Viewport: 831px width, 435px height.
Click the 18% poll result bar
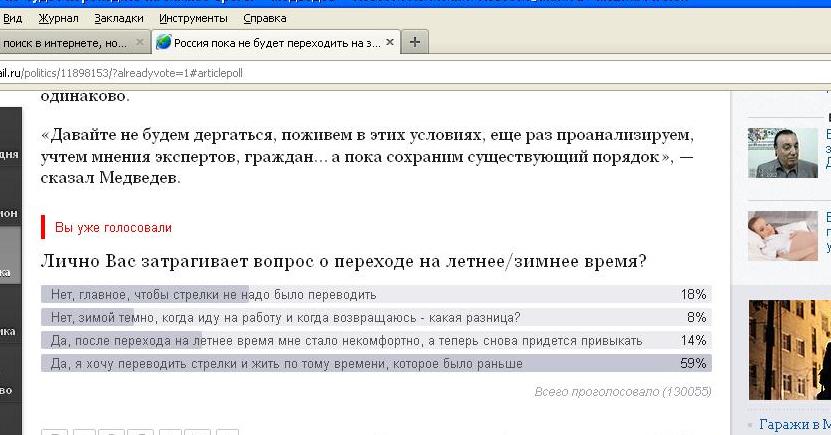375,294
